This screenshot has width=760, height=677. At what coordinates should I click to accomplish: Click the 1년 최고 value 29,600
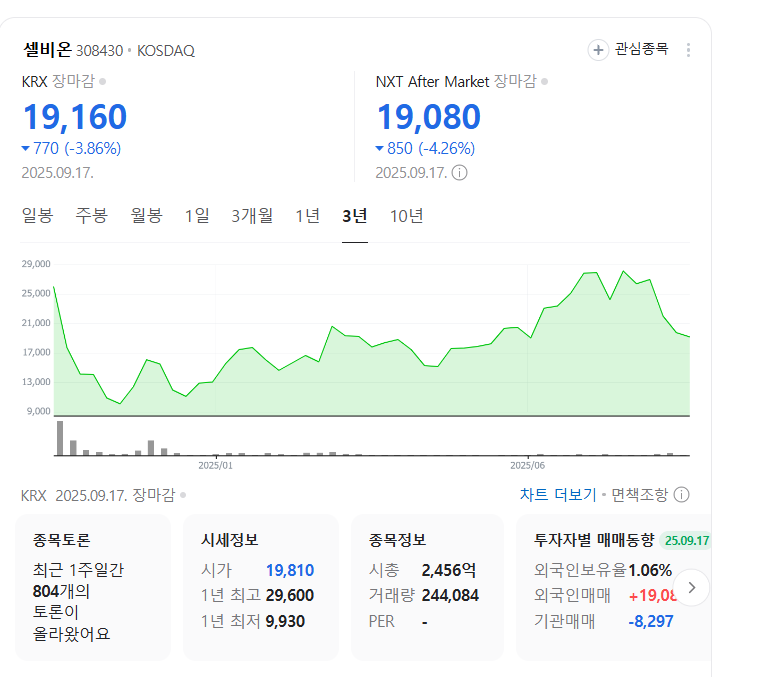click(290, 595)
